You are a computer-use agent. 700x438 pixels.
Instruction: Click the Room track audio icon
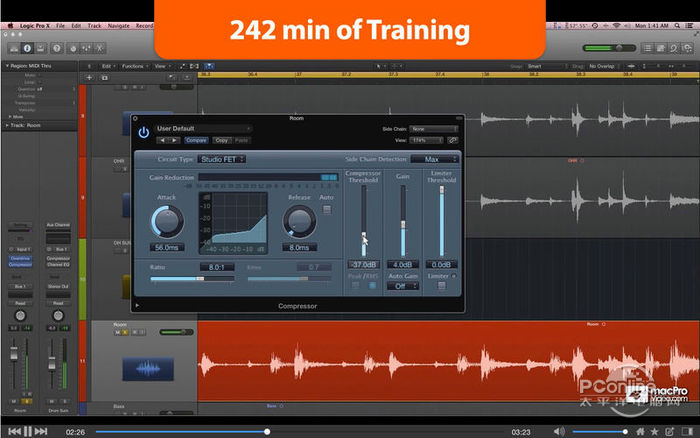[148, 369]
